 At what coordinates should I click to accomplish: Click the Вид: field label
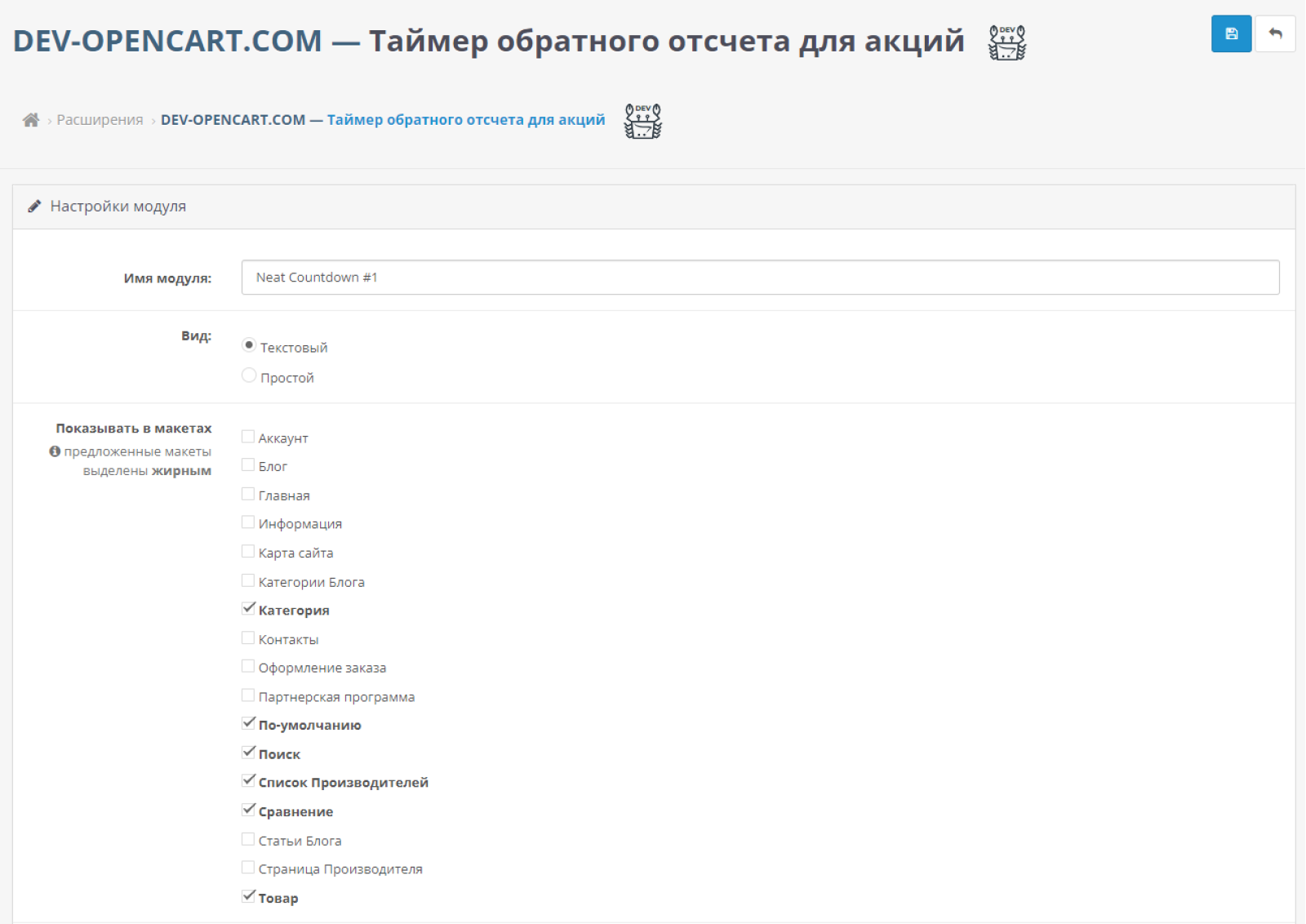pyautogui.click(x=196, y=335)
